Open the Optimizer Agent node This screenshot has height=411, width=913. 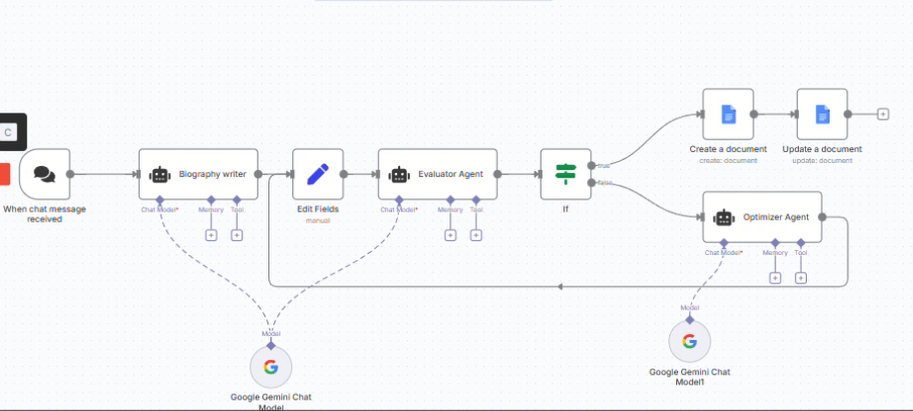pos(762,216)
